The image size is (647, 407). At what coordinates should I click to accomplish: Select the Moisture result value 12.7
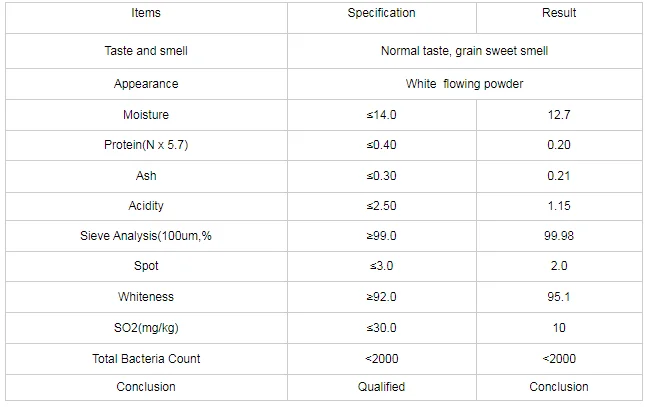coord(559,115)
